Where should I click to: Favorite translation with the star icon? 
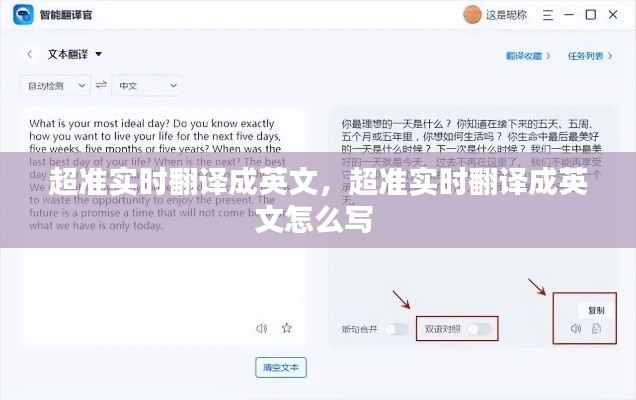pyautogui.click(x=287, y=328)
